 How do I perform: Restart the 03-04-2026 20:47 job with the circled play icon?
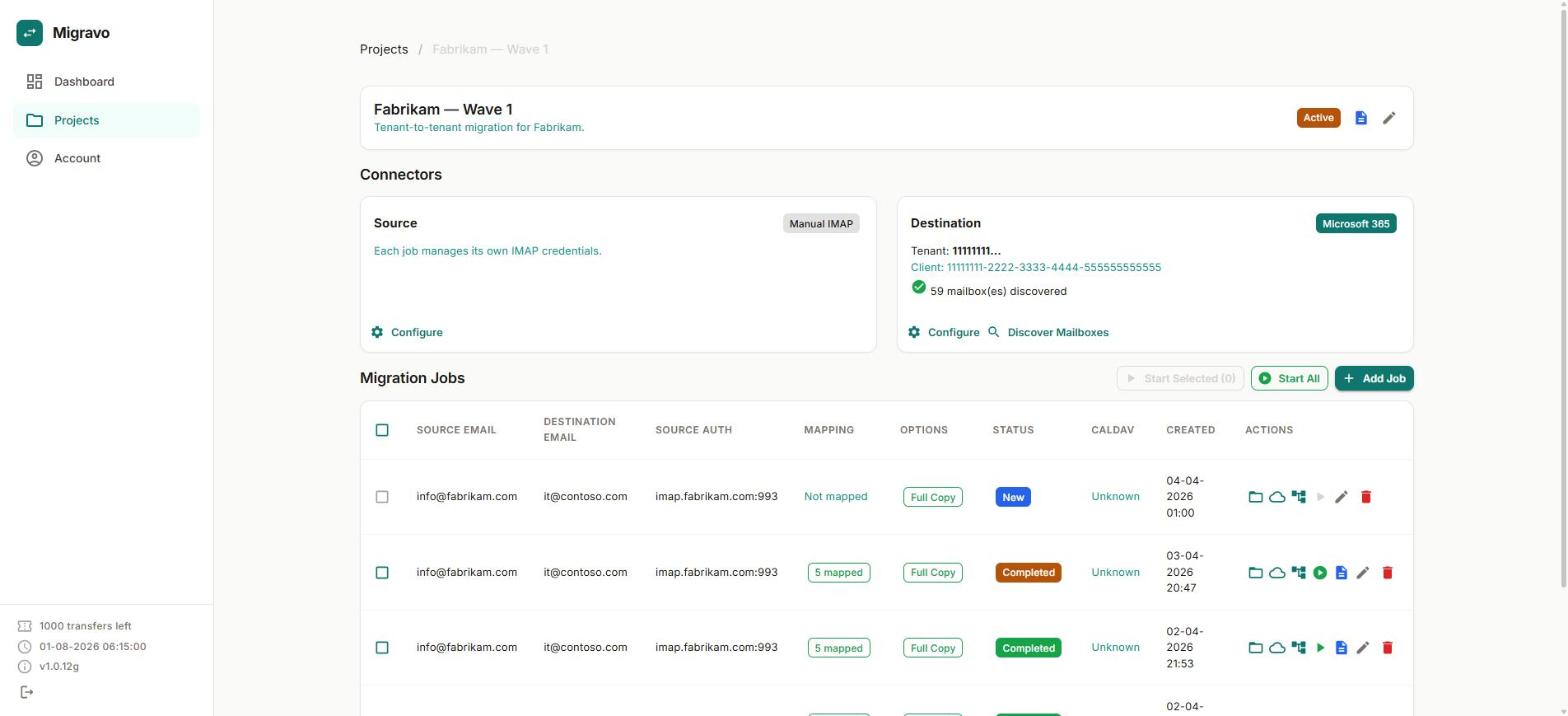[x=1320, y=573]
